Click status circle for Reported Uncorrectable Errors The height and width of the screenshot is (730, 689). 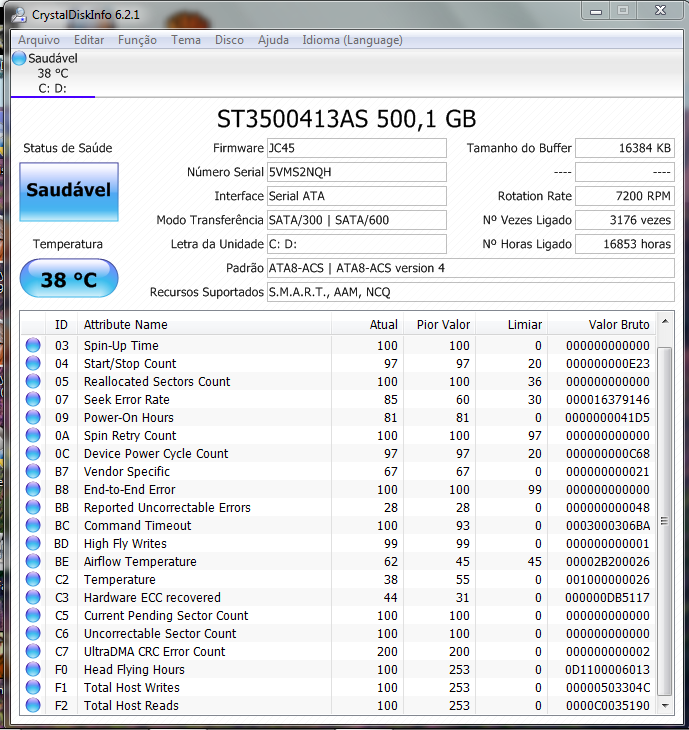pos(33,507)
